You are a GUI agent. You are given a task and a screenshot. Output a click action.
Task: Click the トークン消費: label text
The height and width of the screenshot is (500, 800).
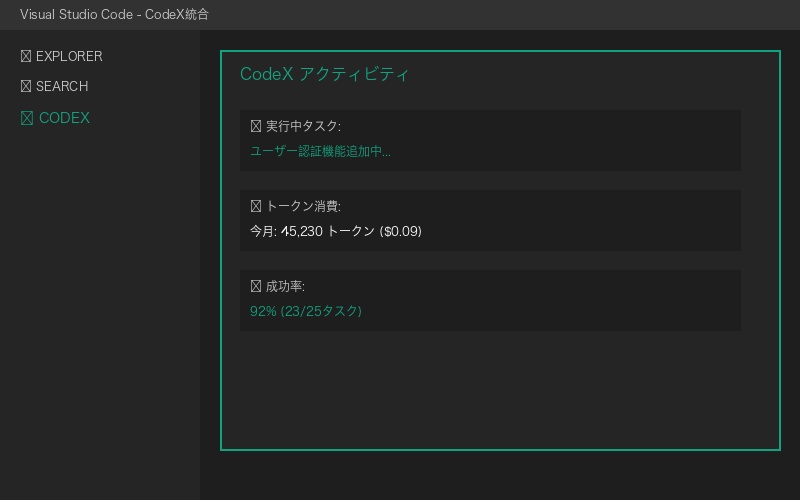point(303,206)
